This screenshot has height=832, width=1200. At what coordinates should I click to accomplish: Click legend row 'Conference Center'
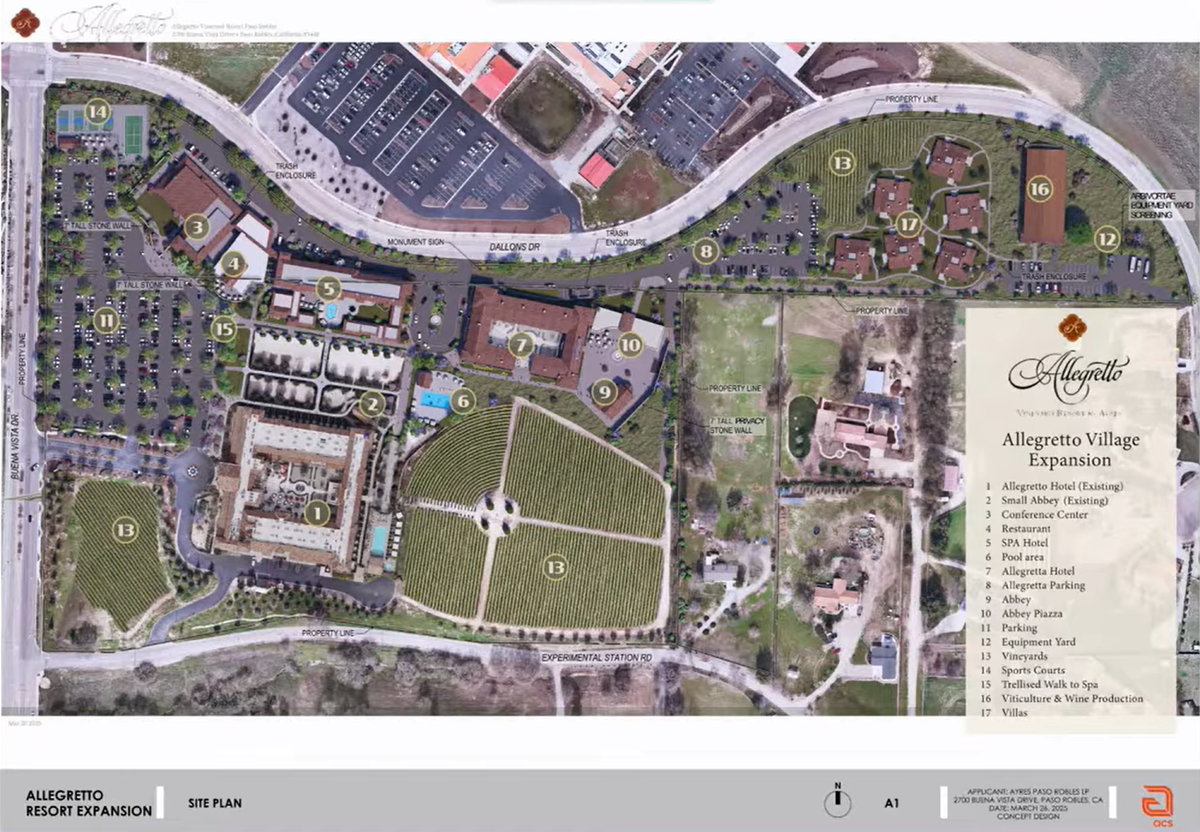pyautogui.click(x=1036, y=514)
